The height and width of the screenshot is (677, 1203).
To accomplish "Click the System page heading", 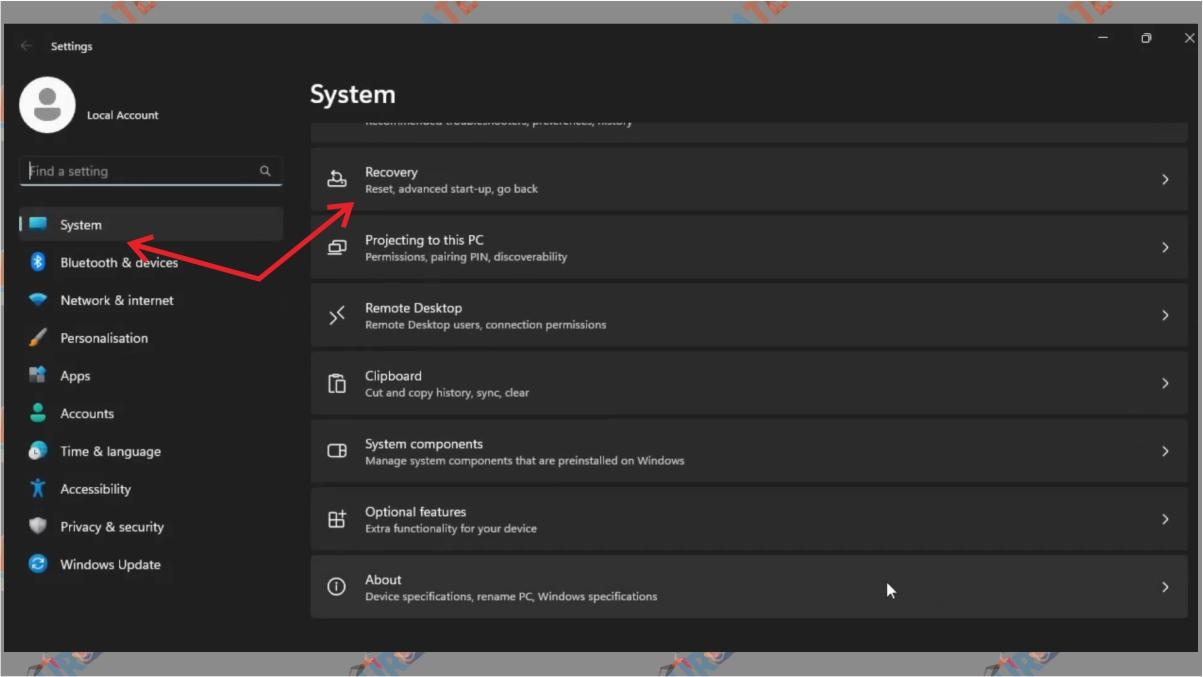I will (x=352, y=95).
